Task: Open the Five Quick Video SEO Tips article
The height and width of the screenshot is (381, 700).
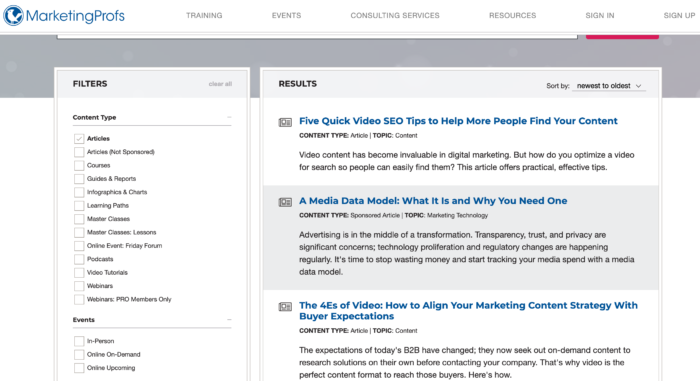Action: coord(458,121)
